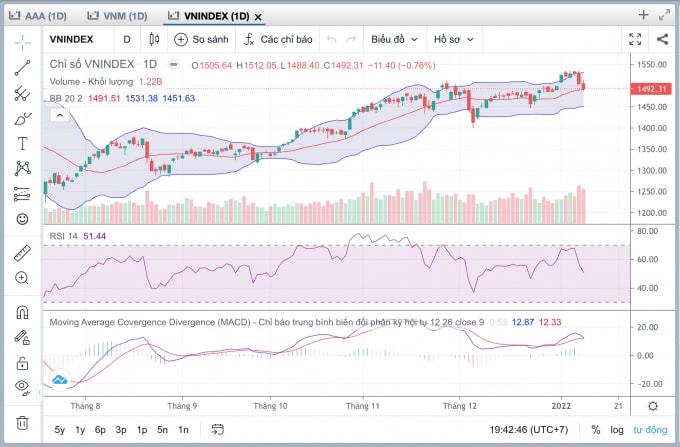Viewport: 680px width, 447px height.
Task: Click the trash remove drawings icon
Action: pyautogui.click(x=22, y=422)
